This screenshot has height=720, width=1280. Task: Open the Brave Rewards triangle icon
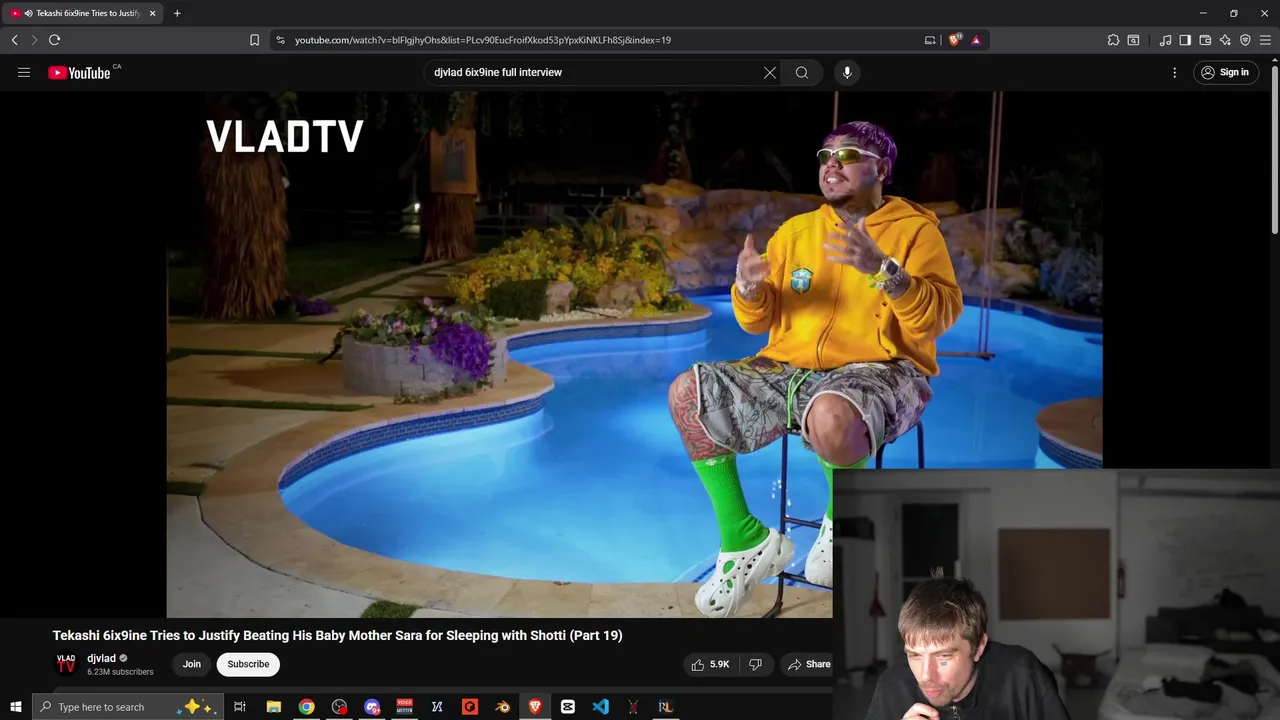[x=976, y=40]
